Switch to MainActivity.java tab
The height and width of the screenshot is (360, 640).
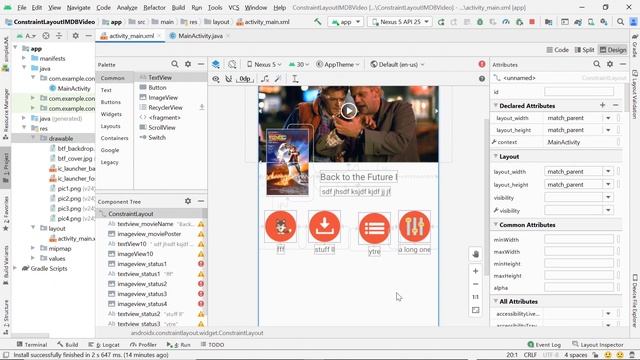click(200, 36)
